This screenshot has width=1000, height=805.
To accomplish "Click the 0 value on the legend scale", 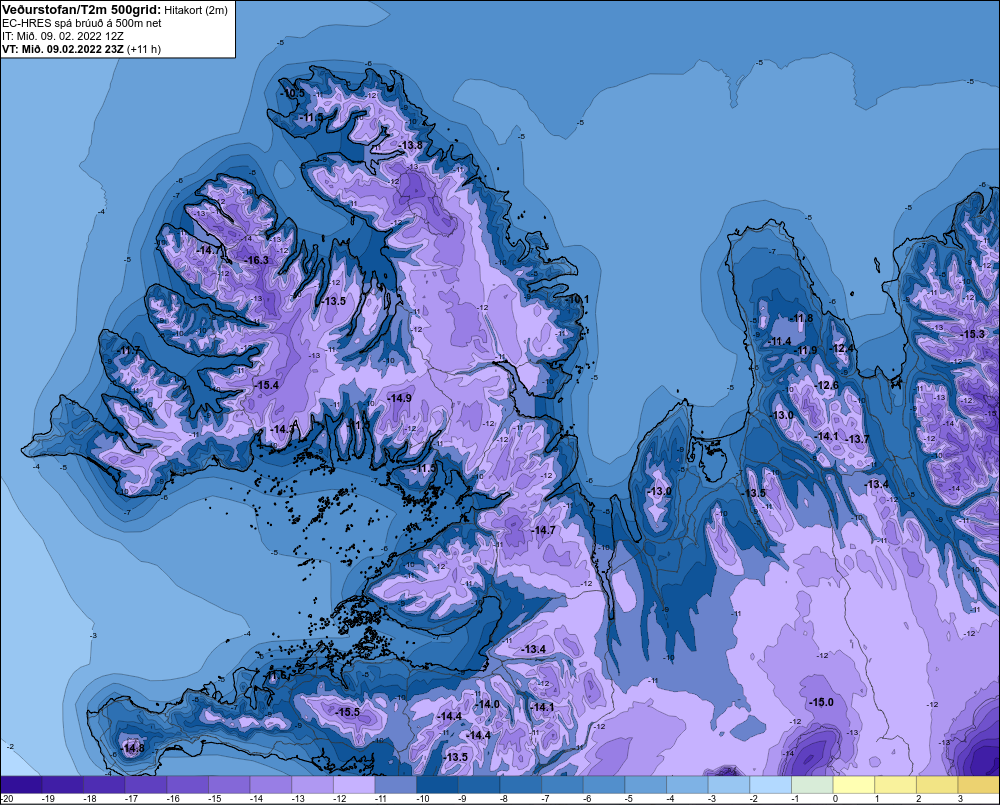I will 835,799.
